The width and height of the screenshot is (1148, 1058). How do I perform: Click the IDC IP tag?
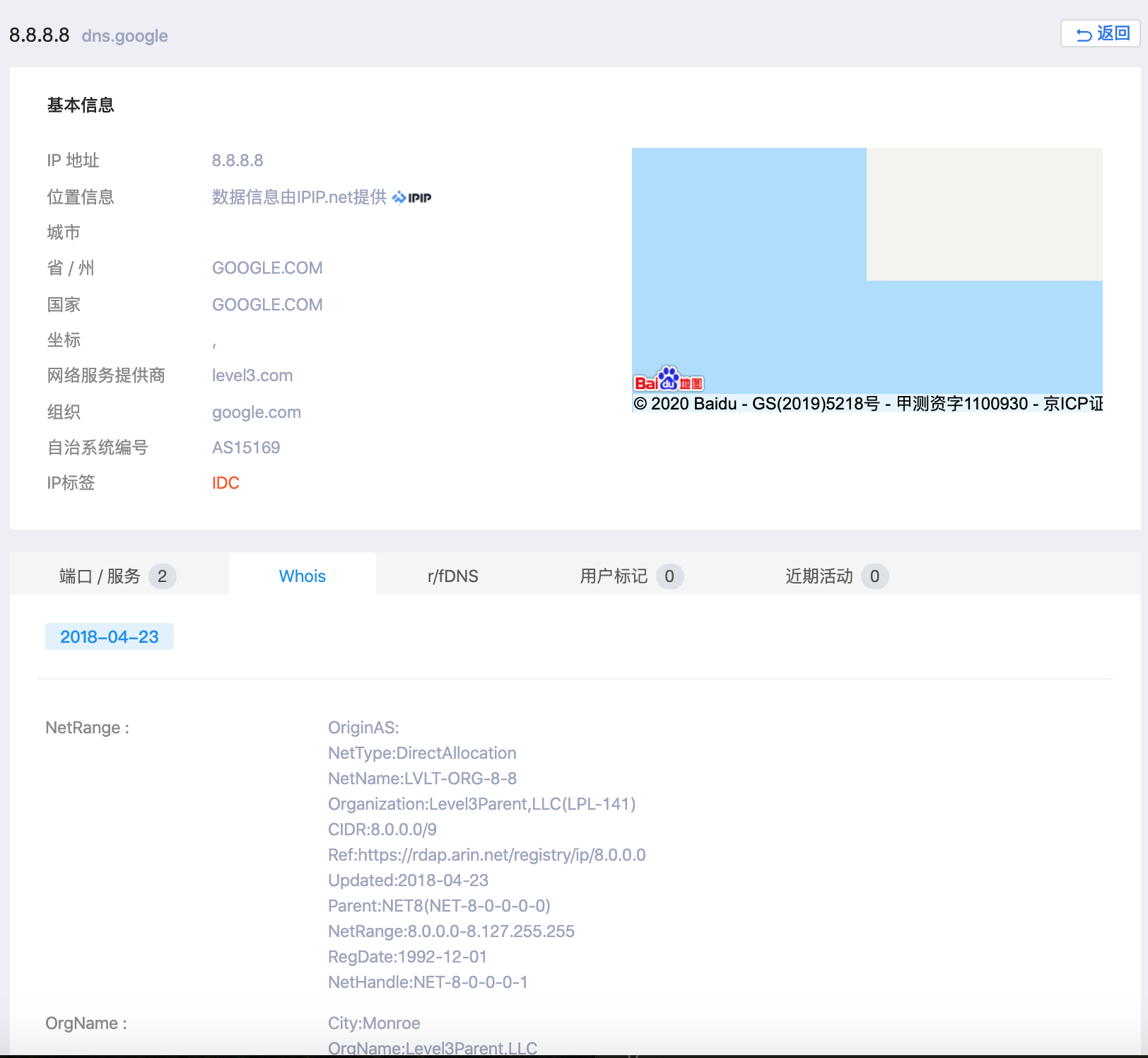(225, 483)
